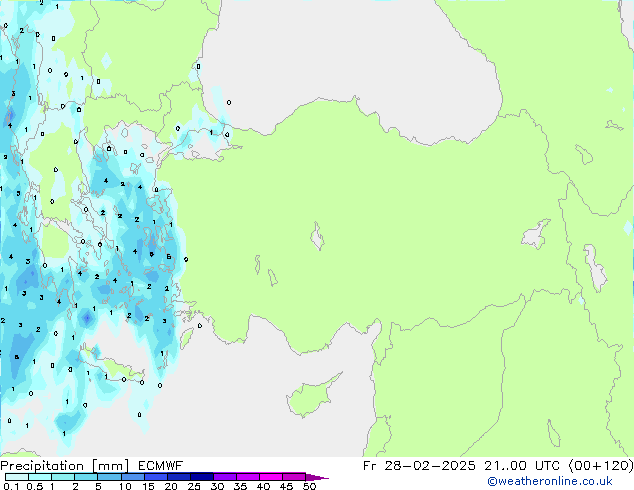Click the '[mm]' unit label
634x490 pixels.
pos(110,466)
